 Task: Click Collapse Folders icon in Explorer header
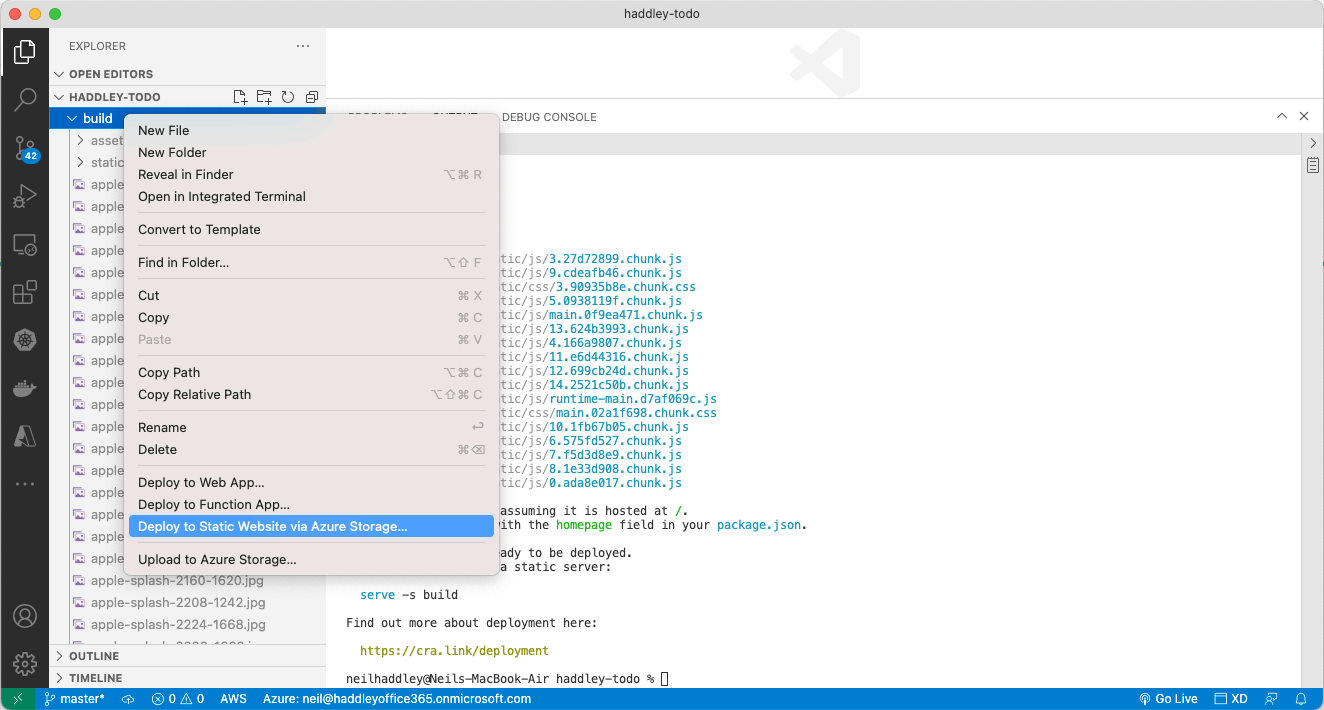[312, 97]
